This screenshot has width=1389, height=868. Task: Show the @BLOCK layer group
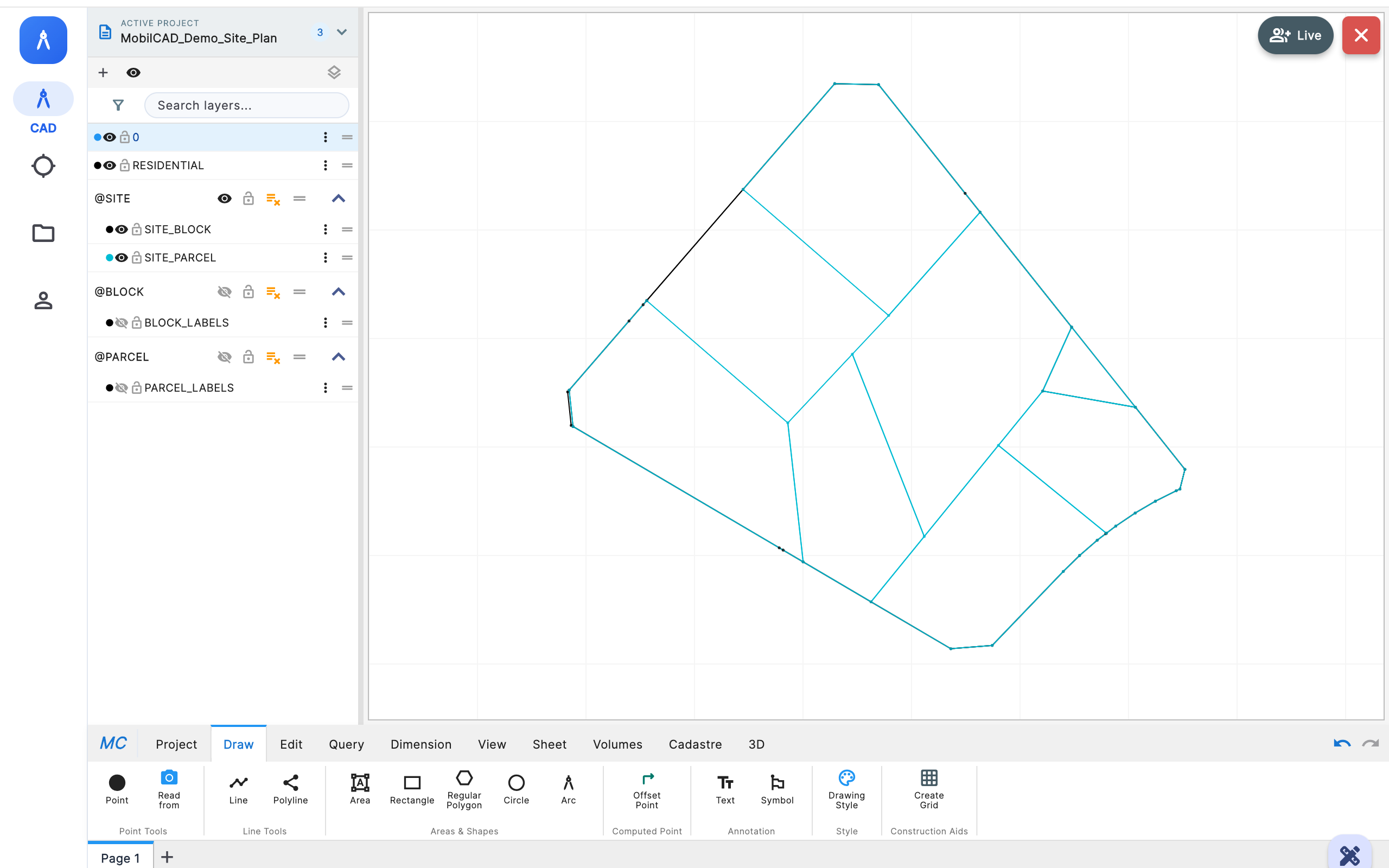[225, 292]
